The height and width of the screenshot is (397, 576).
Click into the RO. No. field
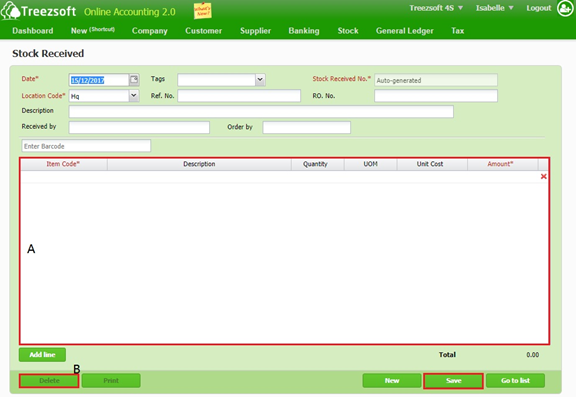[x=436, y=96]
